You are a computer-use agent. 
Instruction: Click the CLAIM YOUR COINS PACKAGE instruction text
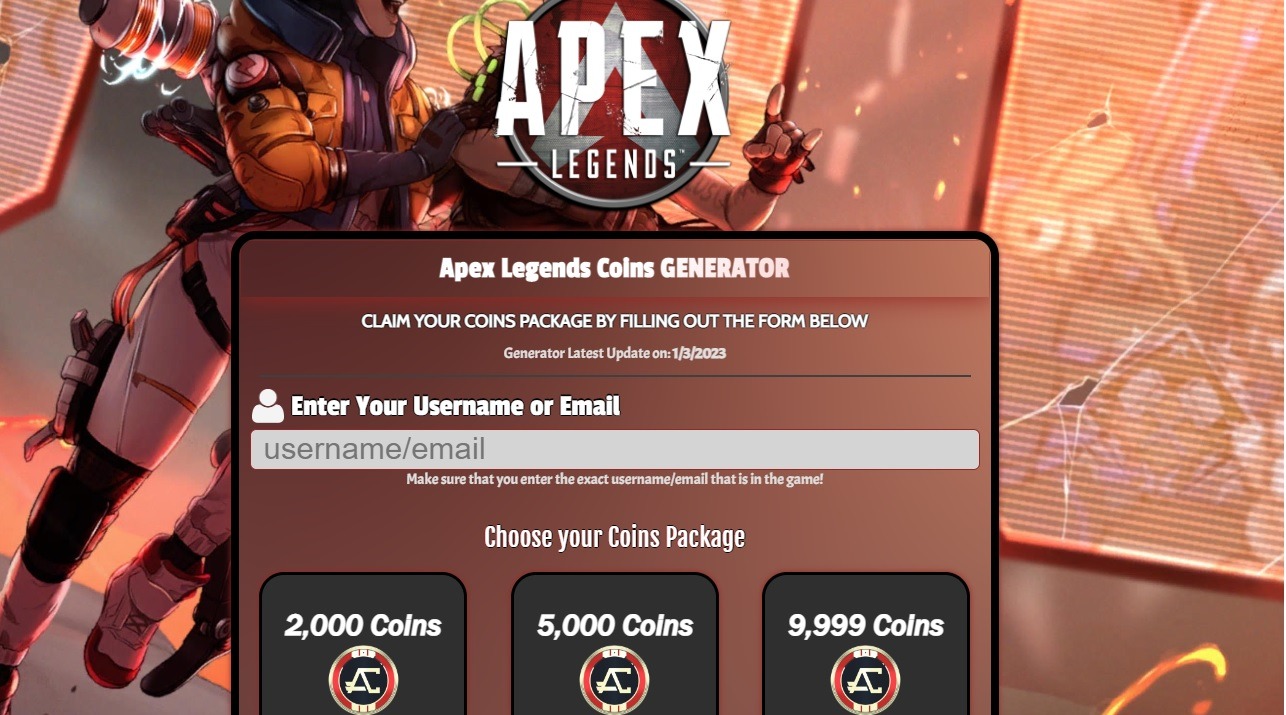tap(614, 321)
